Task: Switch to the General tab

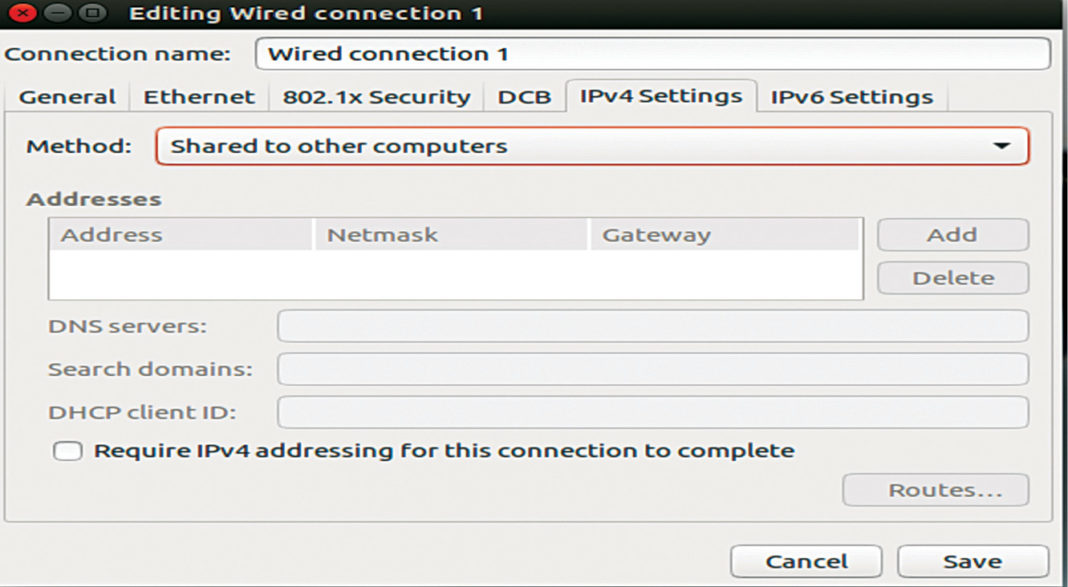Action: coord(67,96)
